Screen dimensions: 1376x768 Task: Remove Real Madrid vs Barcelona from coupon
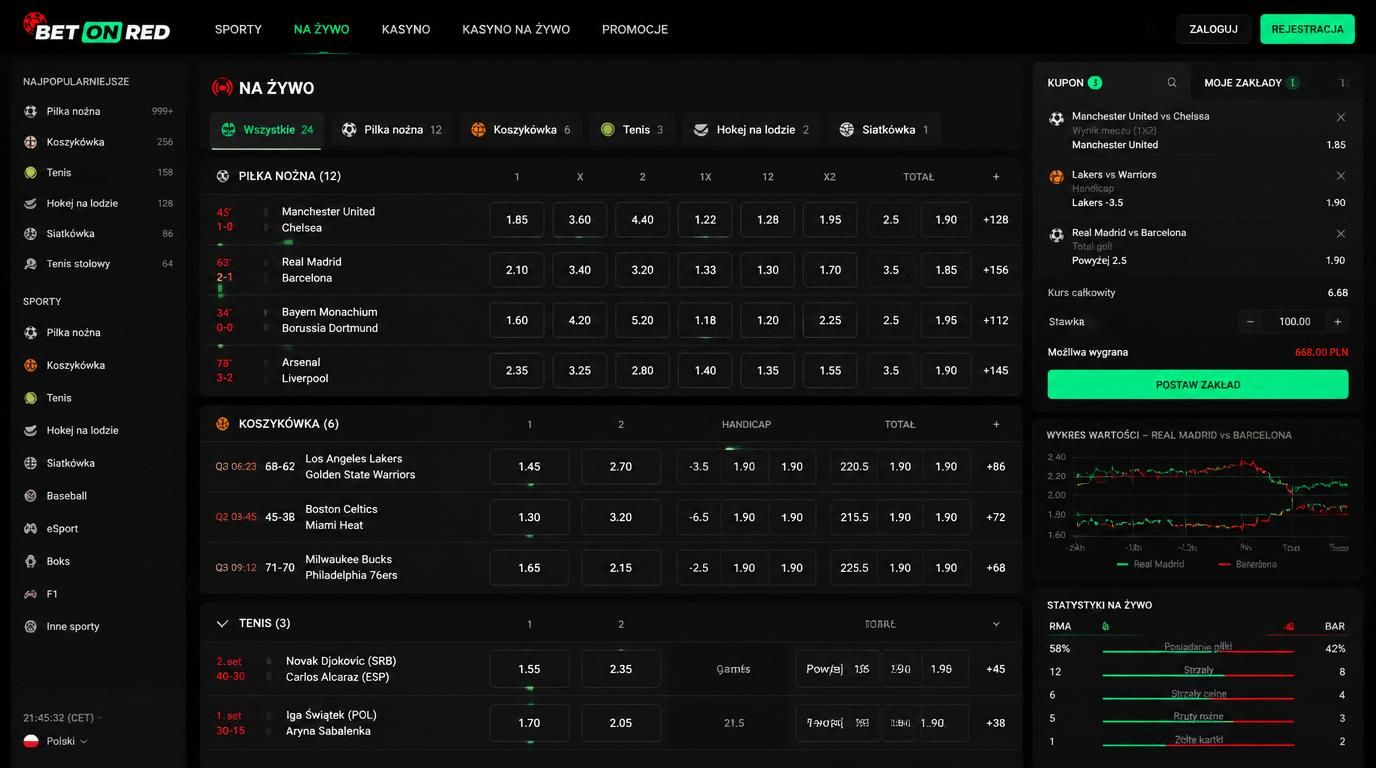1341,233
